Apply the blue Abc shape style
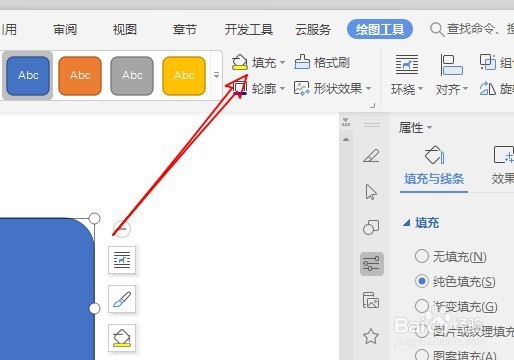Screen dimensions: 514x360 28,76
